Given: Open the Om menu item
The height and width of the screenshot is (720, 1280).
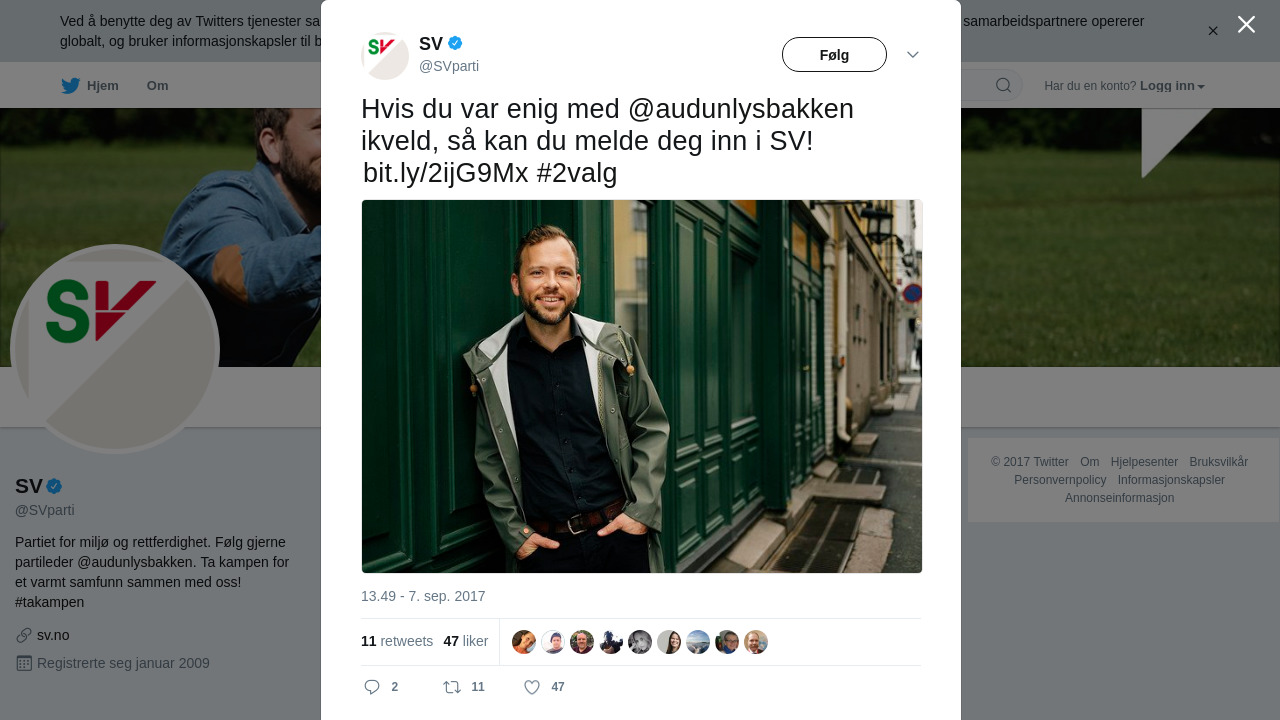Looking at the screenshot, I should click(158, 86).
